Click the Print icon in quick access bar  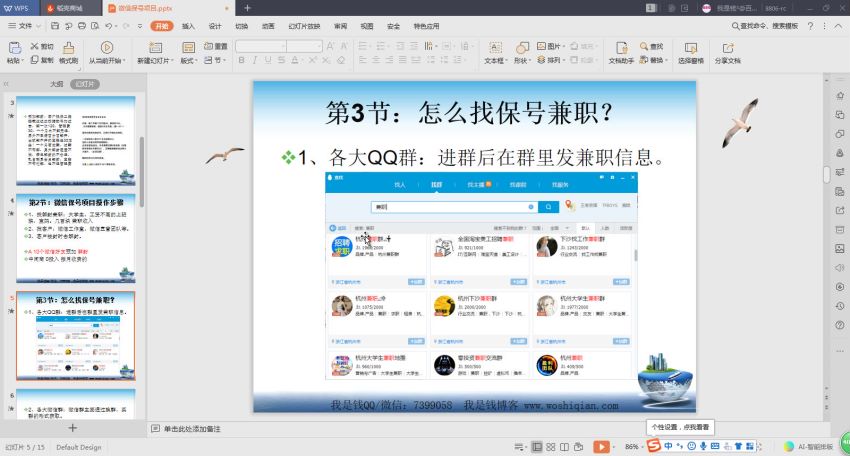click(82, 25)
